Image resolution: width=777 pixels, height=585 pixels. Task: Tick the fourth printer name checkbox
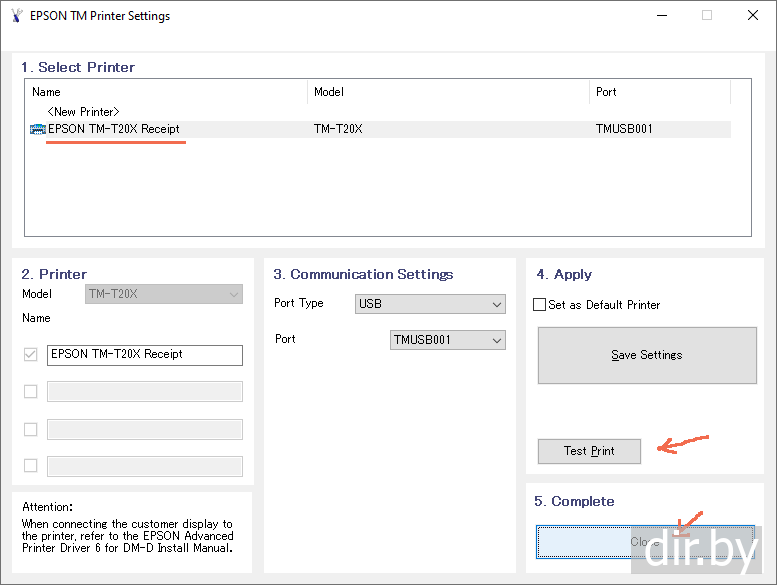(x=30, y=465)
